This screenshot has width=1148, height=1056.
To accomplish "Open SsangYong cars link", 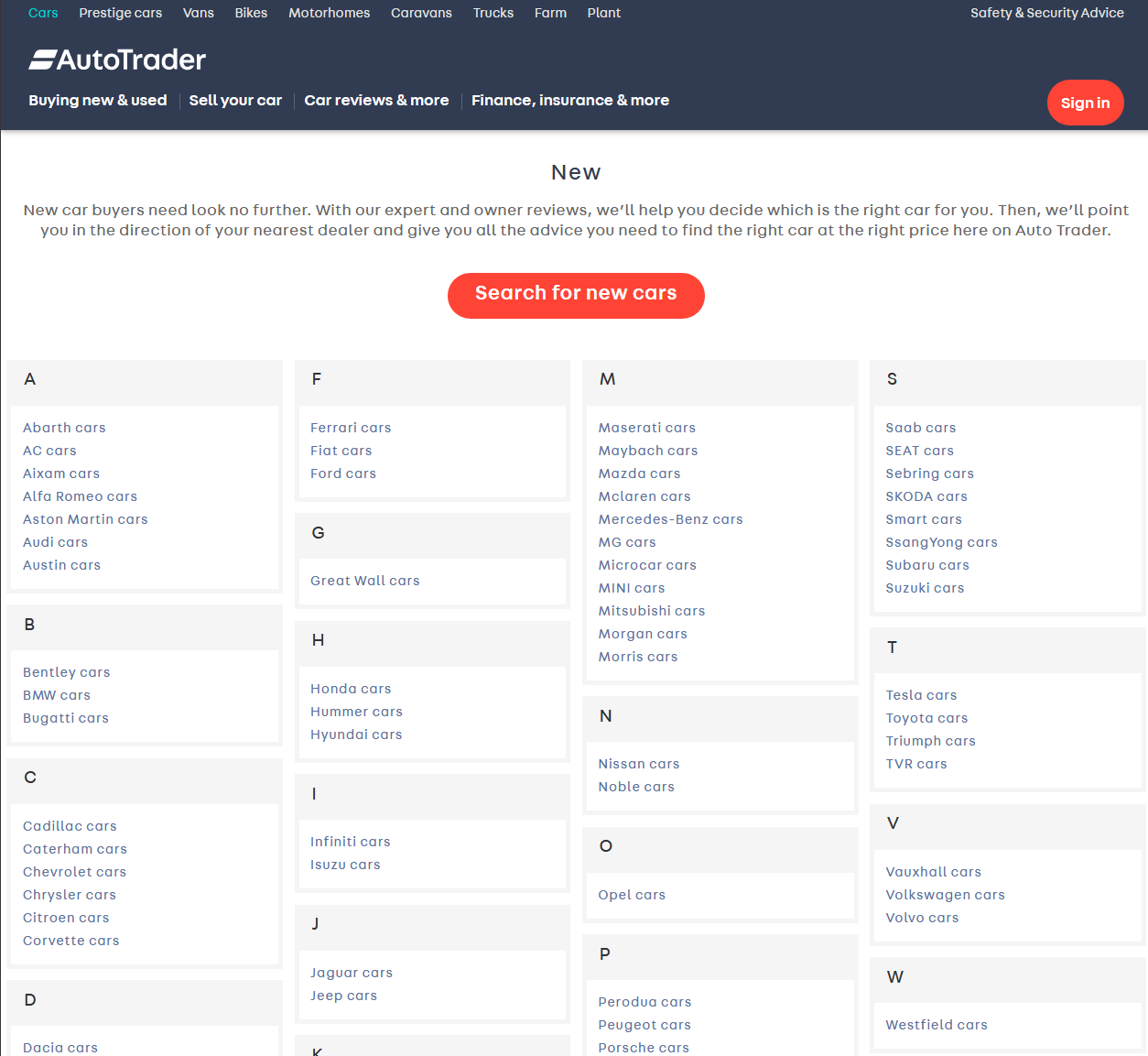I will (x=941, y=542).
